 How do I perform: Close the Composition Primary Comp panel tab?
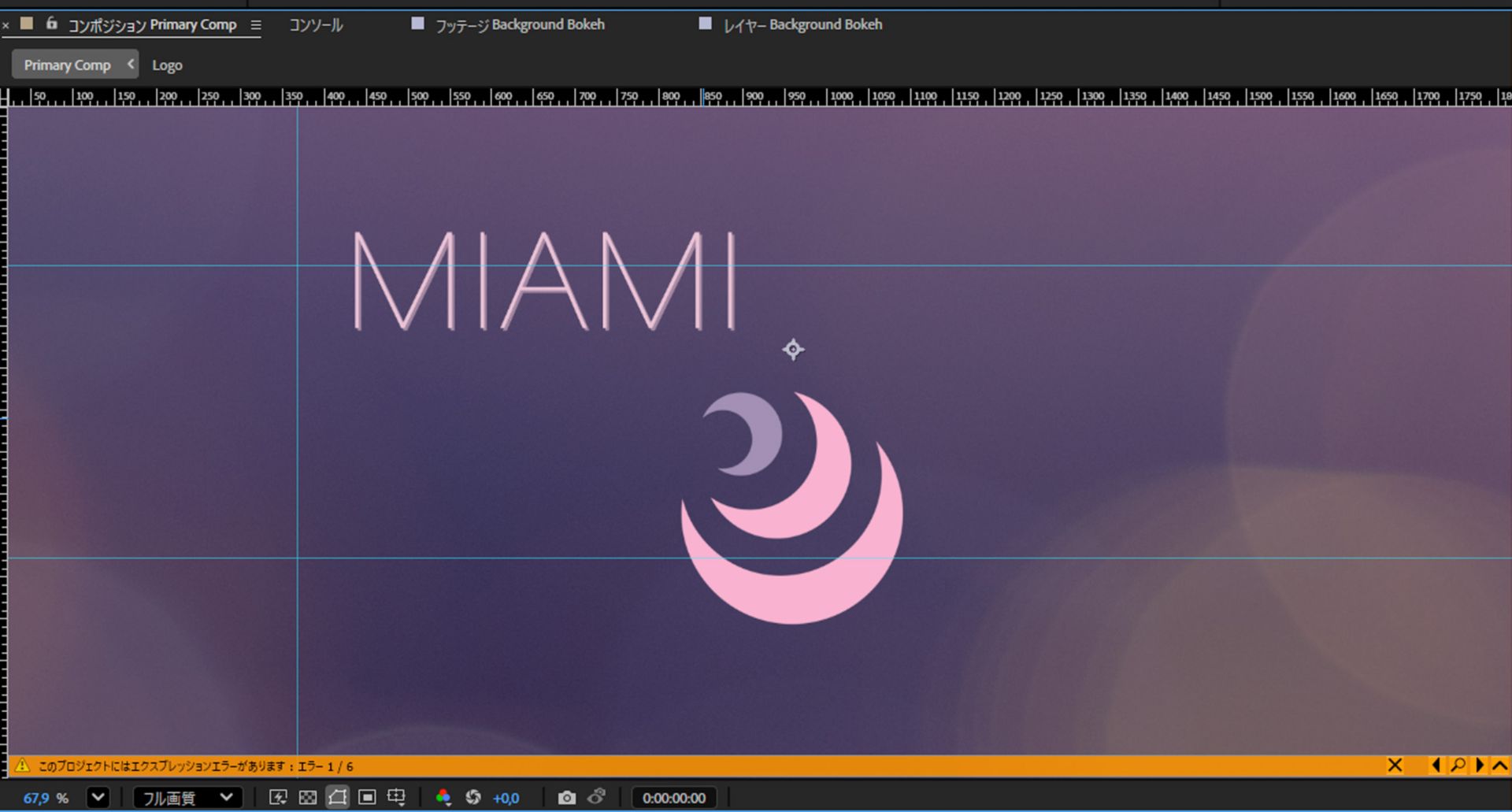coord(6,25)
